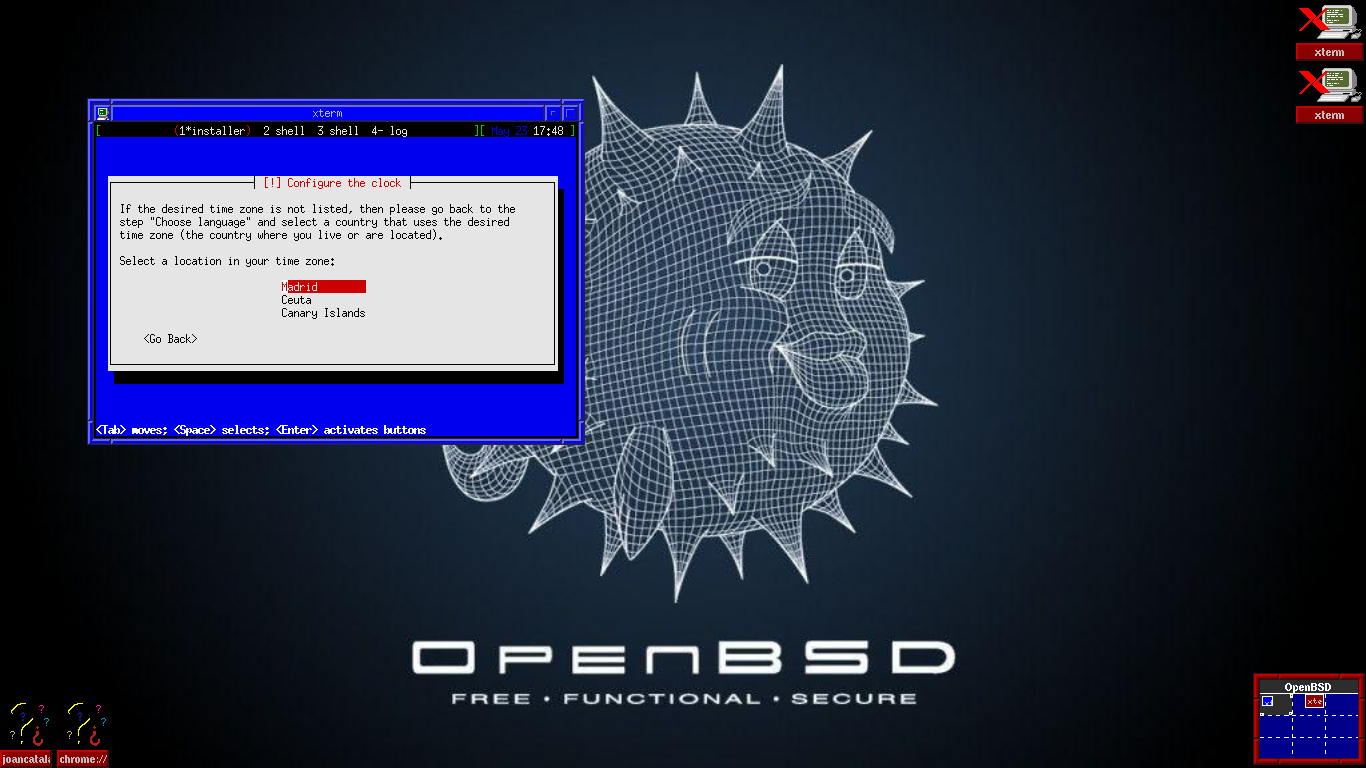The height and width of the screenshot is (768, 1366).
Task: Open the second iconified xterm desktop icon
Action: (1329, 95)
